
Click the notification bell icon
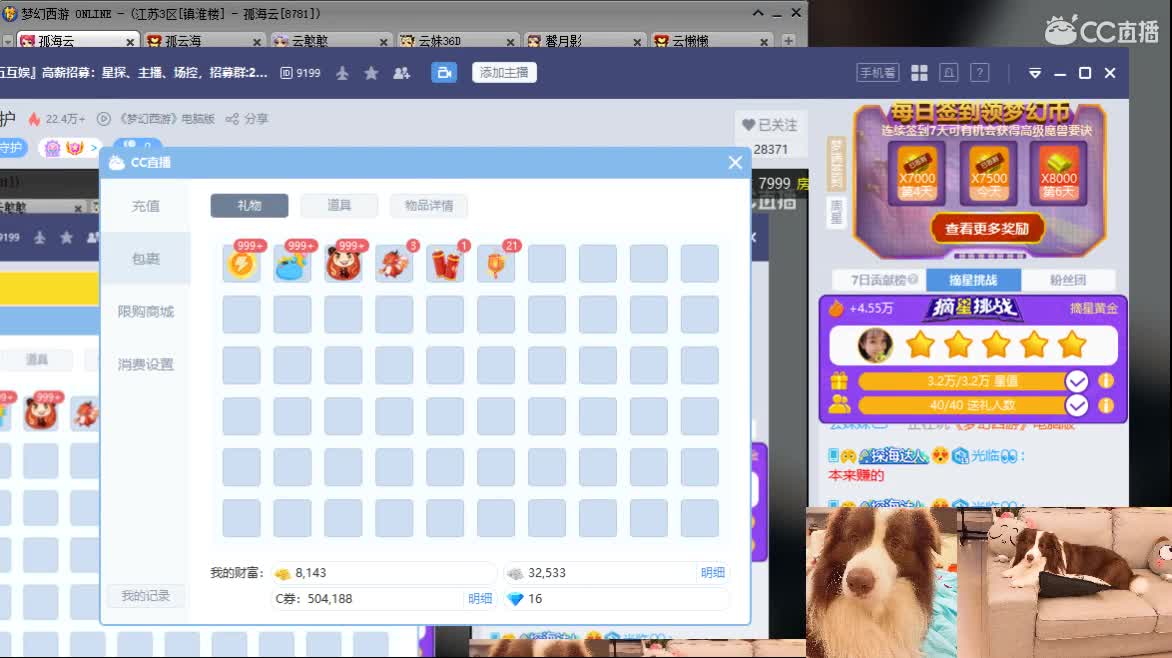point(949,73)
